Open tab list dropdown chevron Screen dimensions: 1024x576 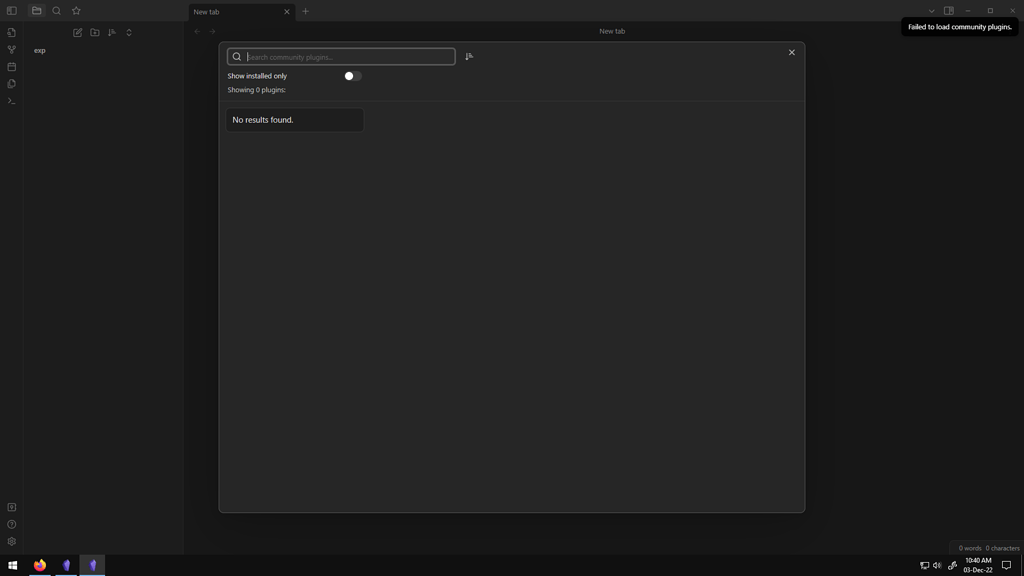(x=932, y=11)
